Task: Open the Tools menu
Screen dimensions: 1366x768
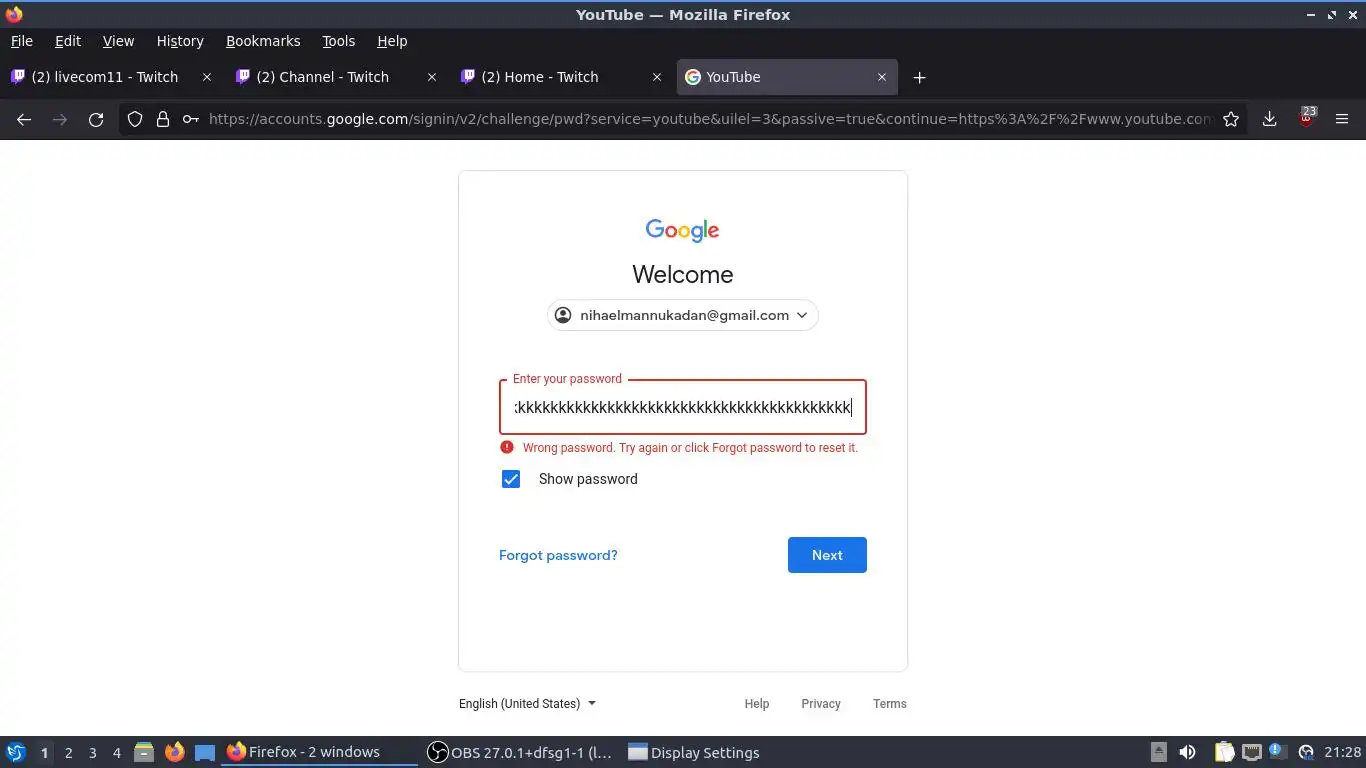Action: point(339,41)
